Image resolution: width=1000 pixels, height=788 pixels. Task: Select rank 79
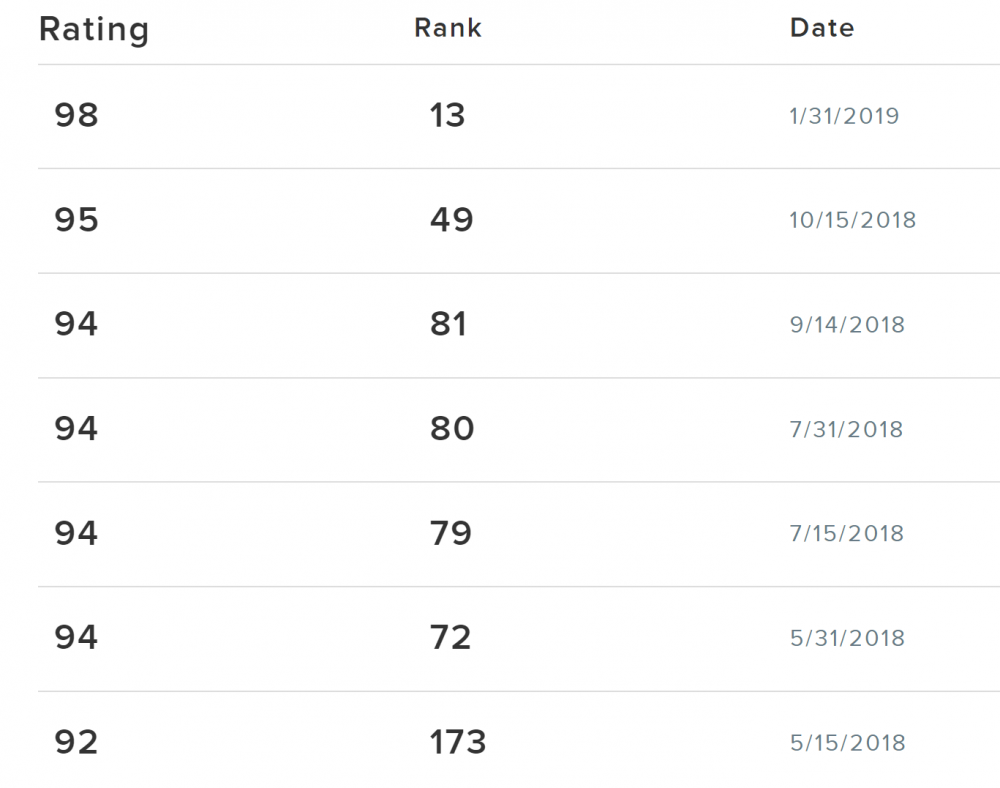coord(451,533)
